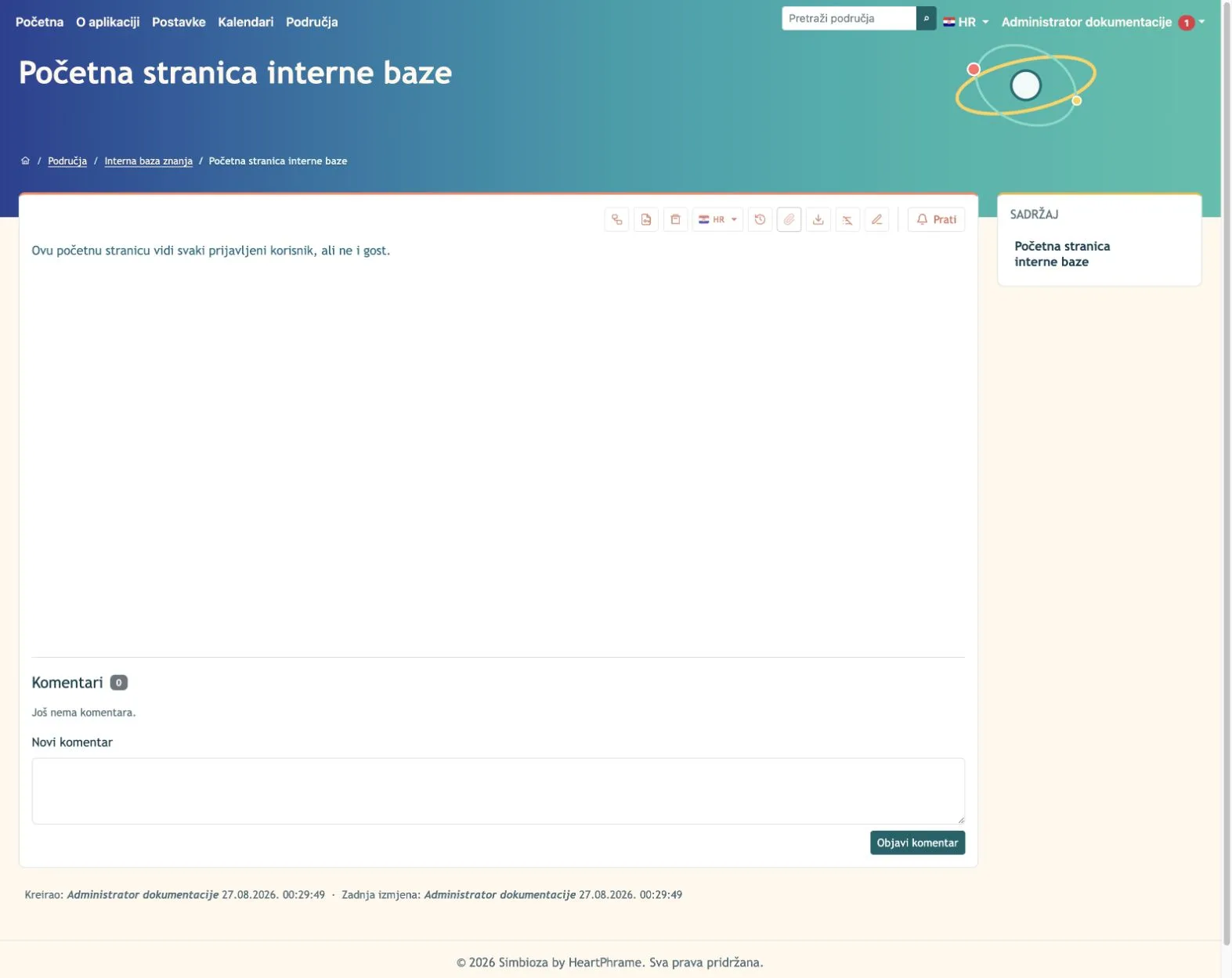Image resolution: width=1232 pixels, height=978 pixels.
Task: Click into the Novi komentar text area
Action: (498, 791)
